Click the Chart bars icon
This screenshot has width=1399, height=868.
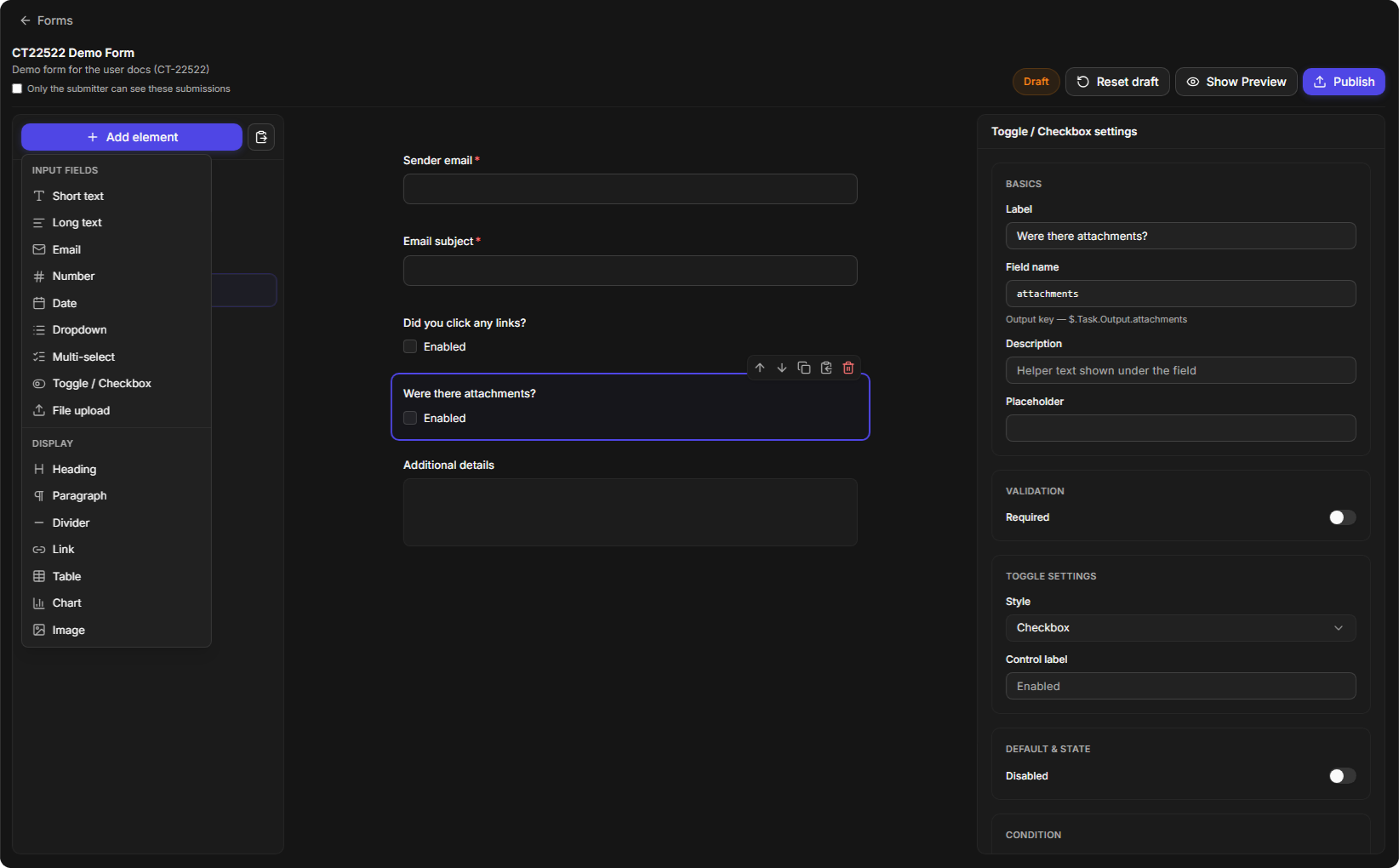[39, 603]
